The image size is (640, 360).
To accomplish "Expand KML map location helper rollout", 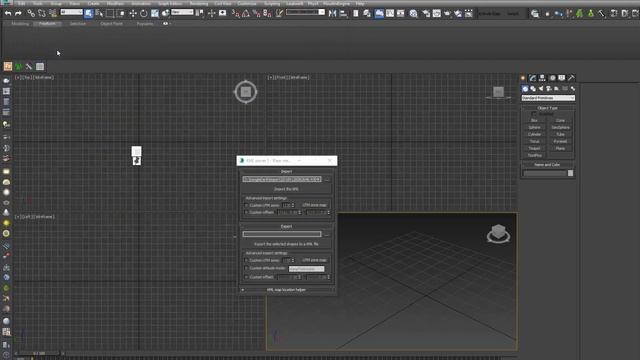I will click(x=287, y=290).
